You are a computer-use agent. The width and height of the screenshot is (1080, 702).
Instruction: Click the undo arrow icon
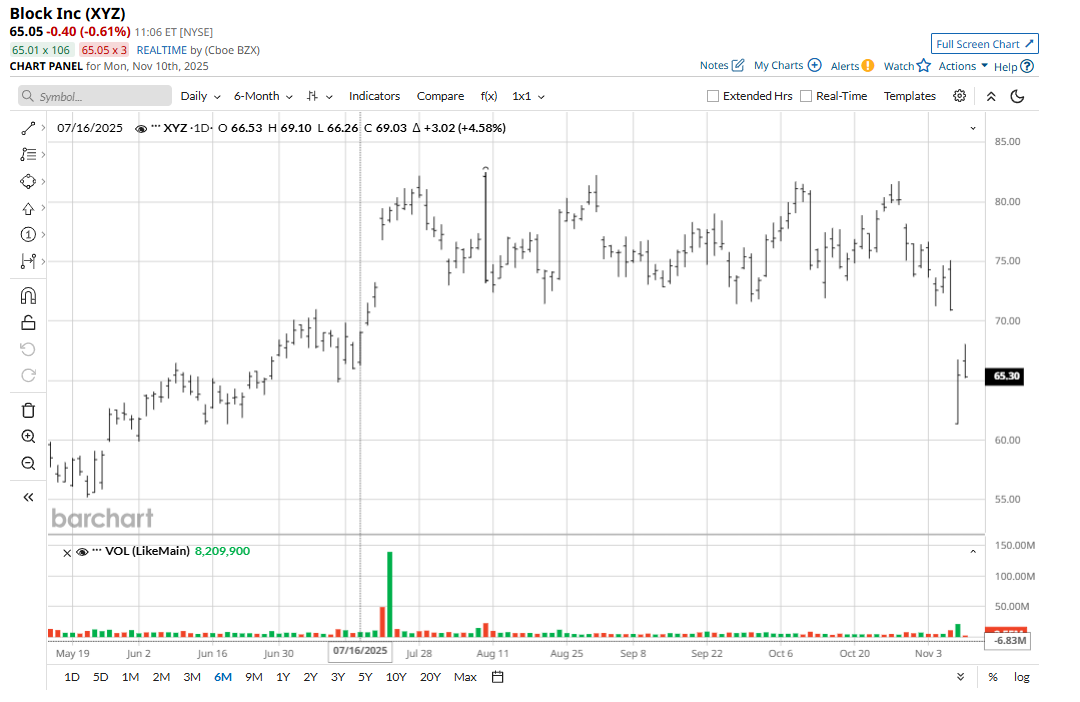28,349
